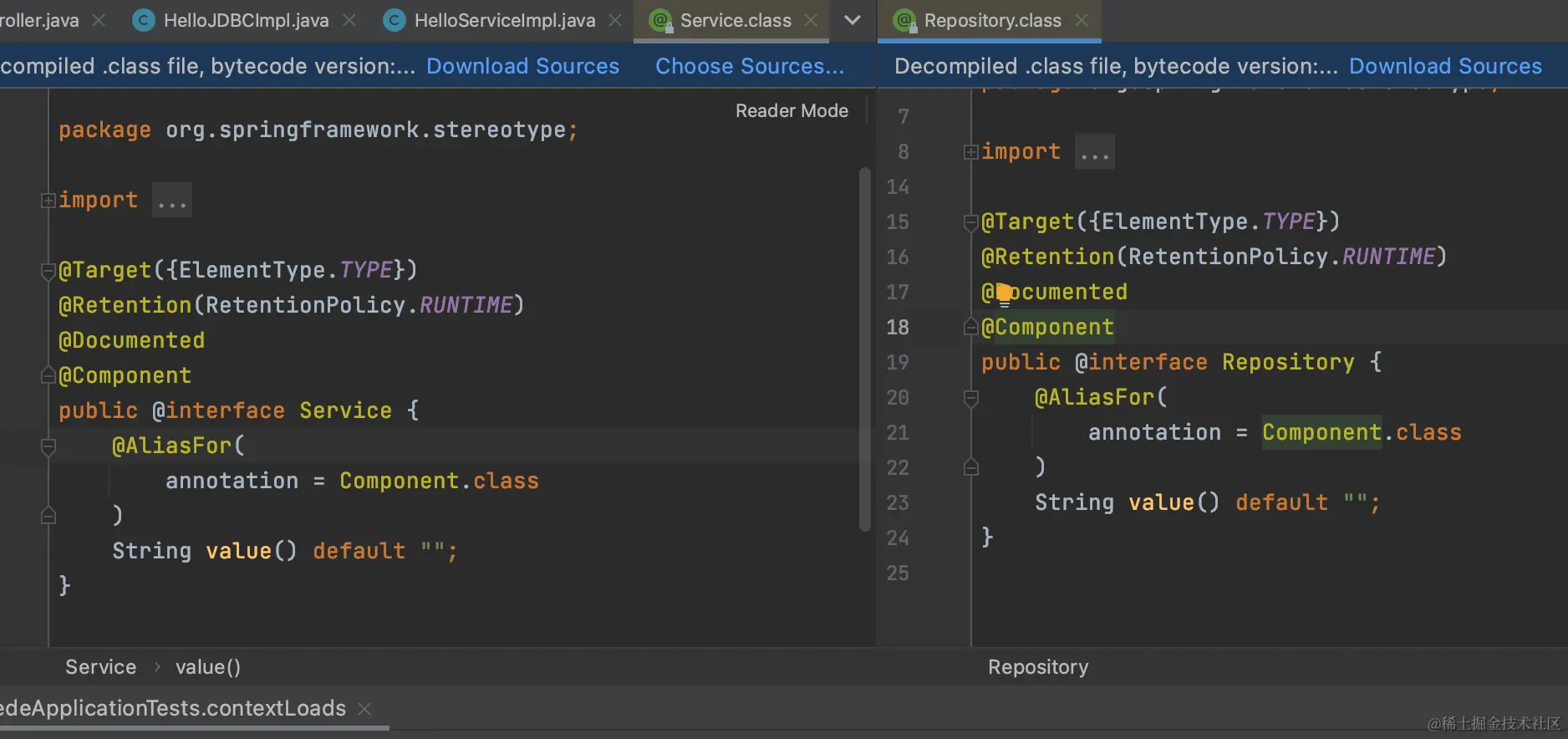Collapse the fold at @Component line 18
This screenshot has width=1568, height=739.
(970, 327)
